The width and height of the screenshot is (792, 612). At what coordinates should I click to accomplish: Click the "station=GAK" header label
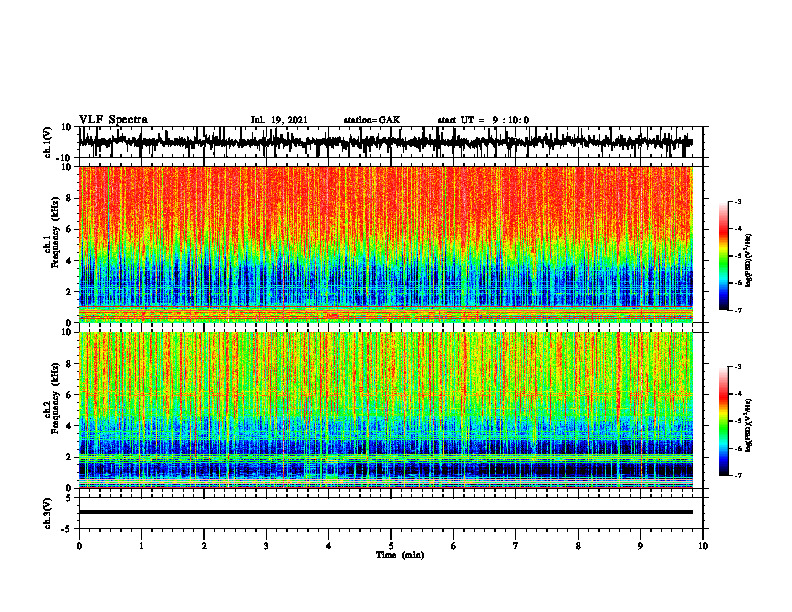click(372, 120)
